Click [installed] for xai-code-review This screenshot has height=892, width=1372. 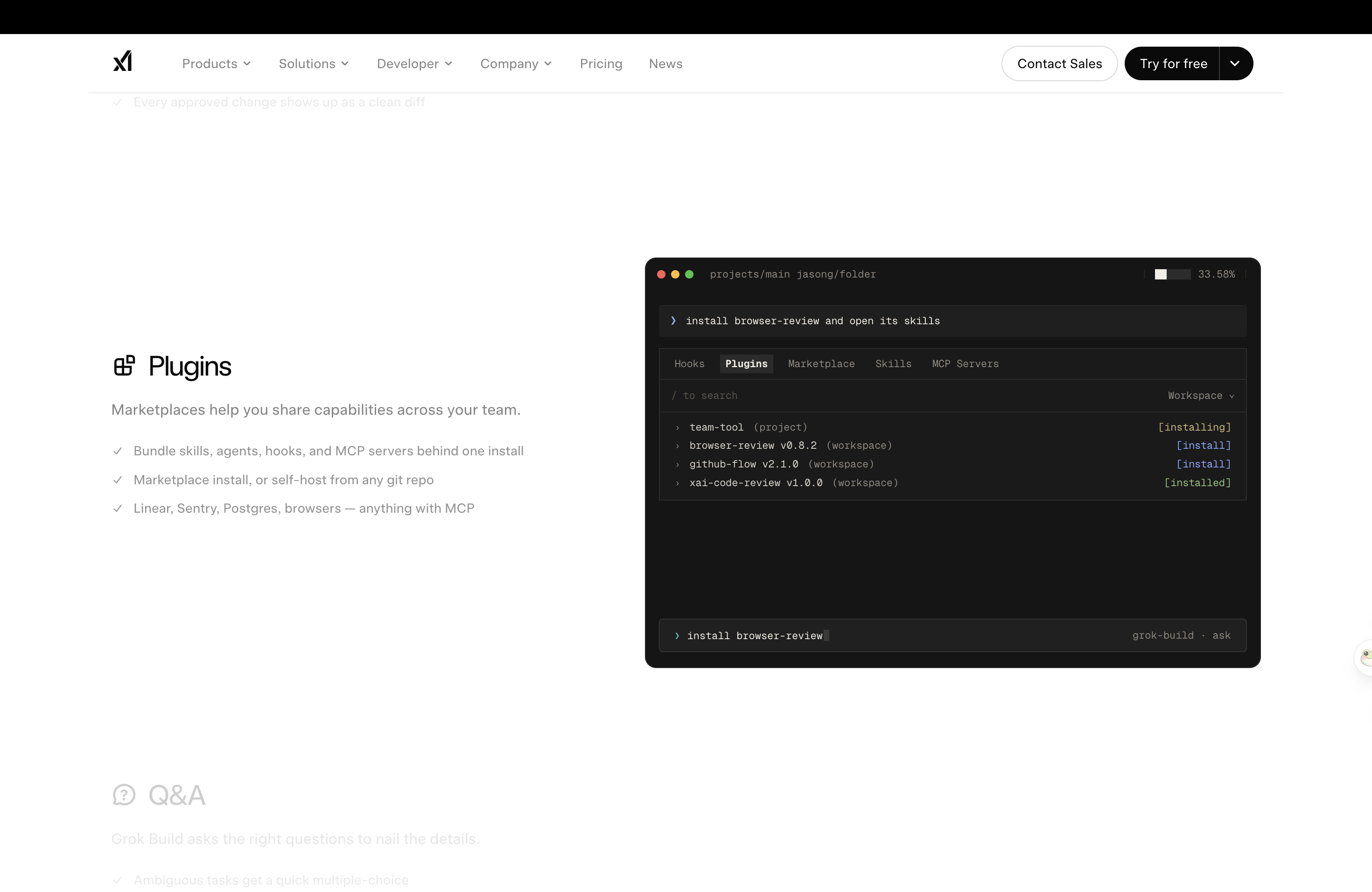[1197, 483]
